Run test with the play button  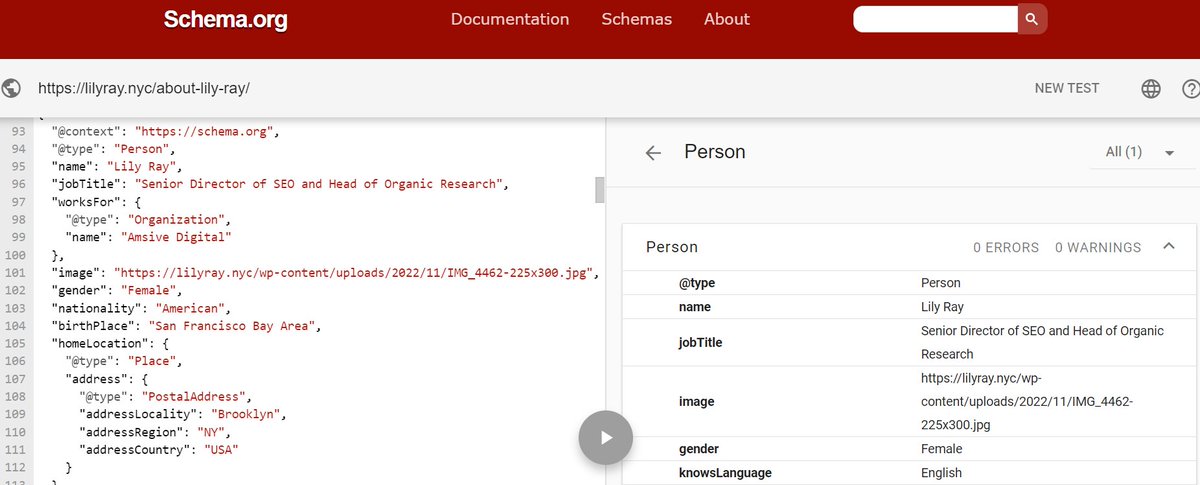click(x=605, y=437)
